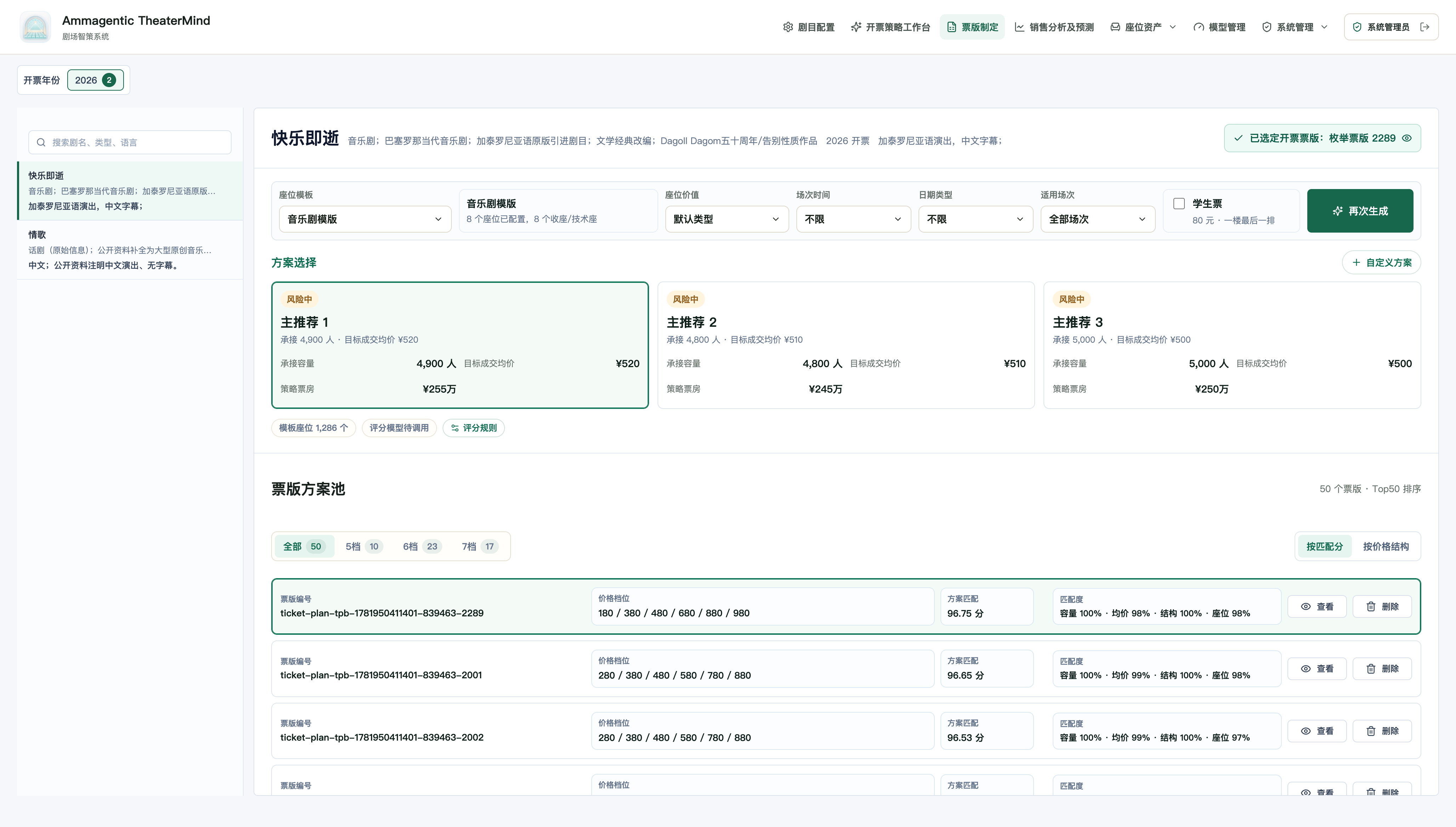Click the logout arrow icon
Viewport: 1456px width, 827px height.
pos(1425,27)
